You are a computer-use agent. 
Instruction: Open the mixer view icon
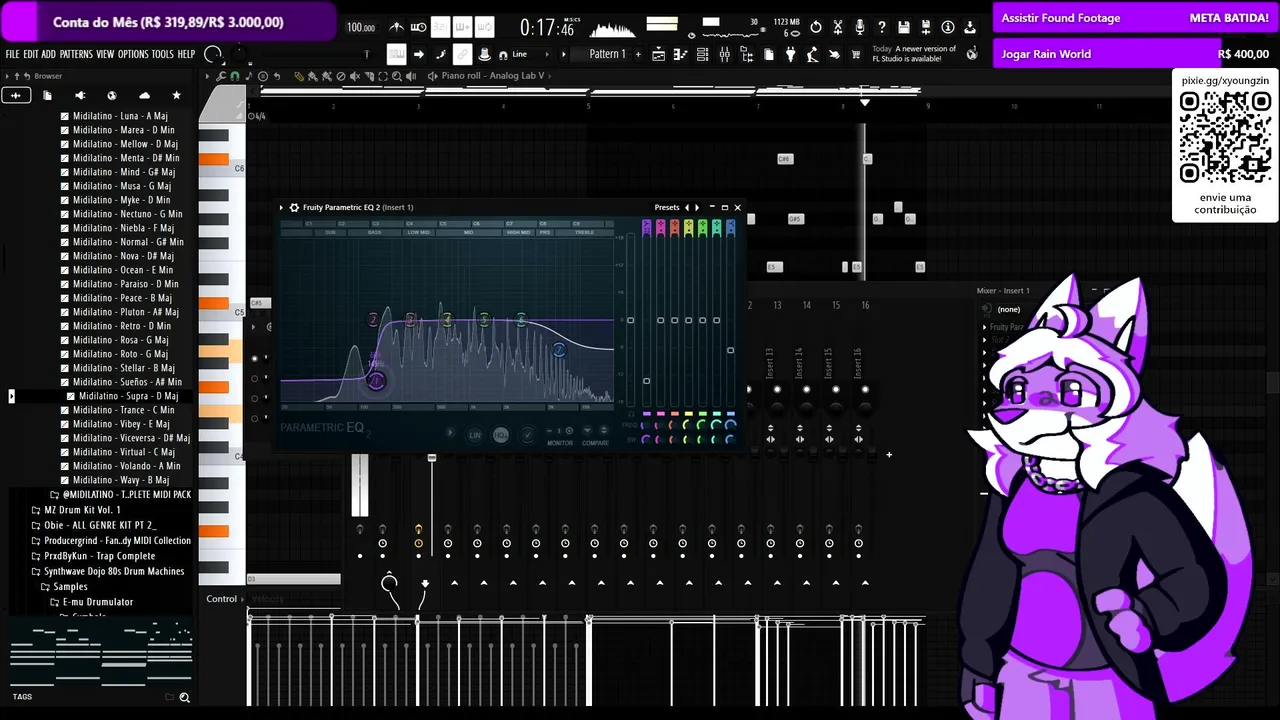point(725,54)
